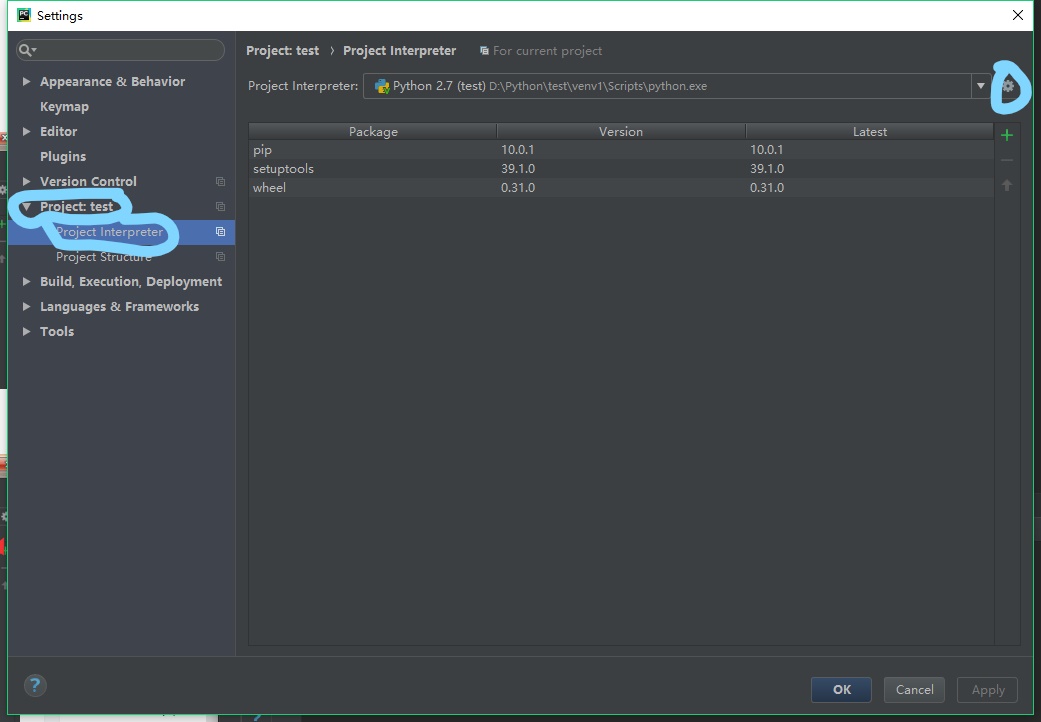This screenshot has height=722, width=1041.
Task: Open Project Interpreter dropdown arrow
Action: (981, 86)
